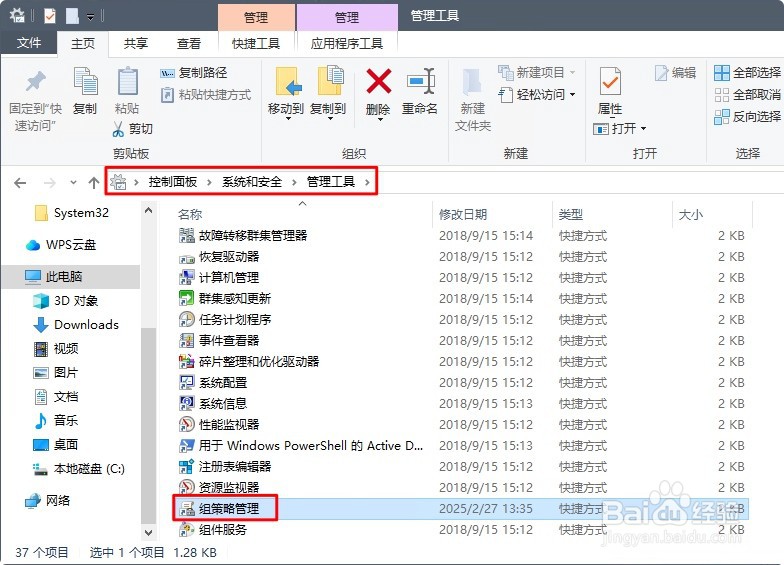Select the 事件查看器 shortcut

point(219,340)
